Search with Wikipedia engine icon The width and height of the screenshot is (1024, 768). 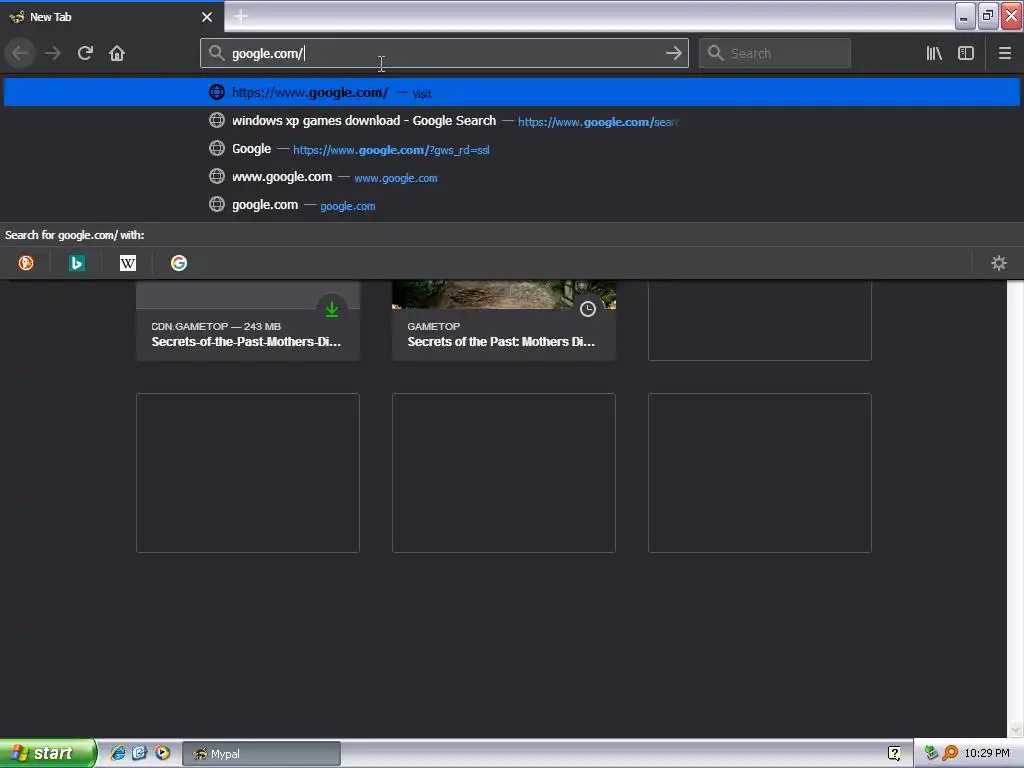tap(128, 263)
